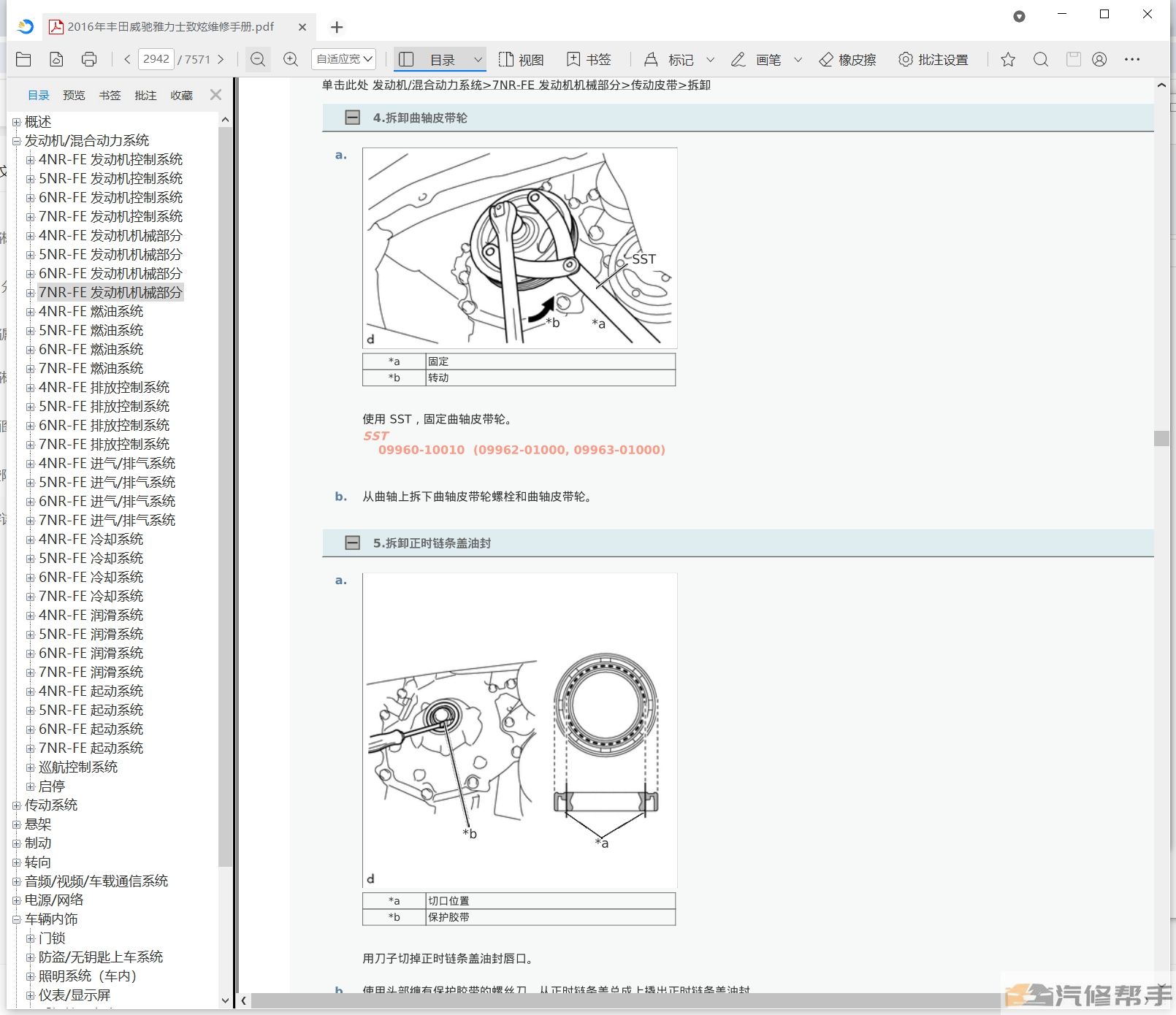1176x1015 pixels.
Task: Select 4NR-FE 冷却系统 in outline
Action: (91, 539)
